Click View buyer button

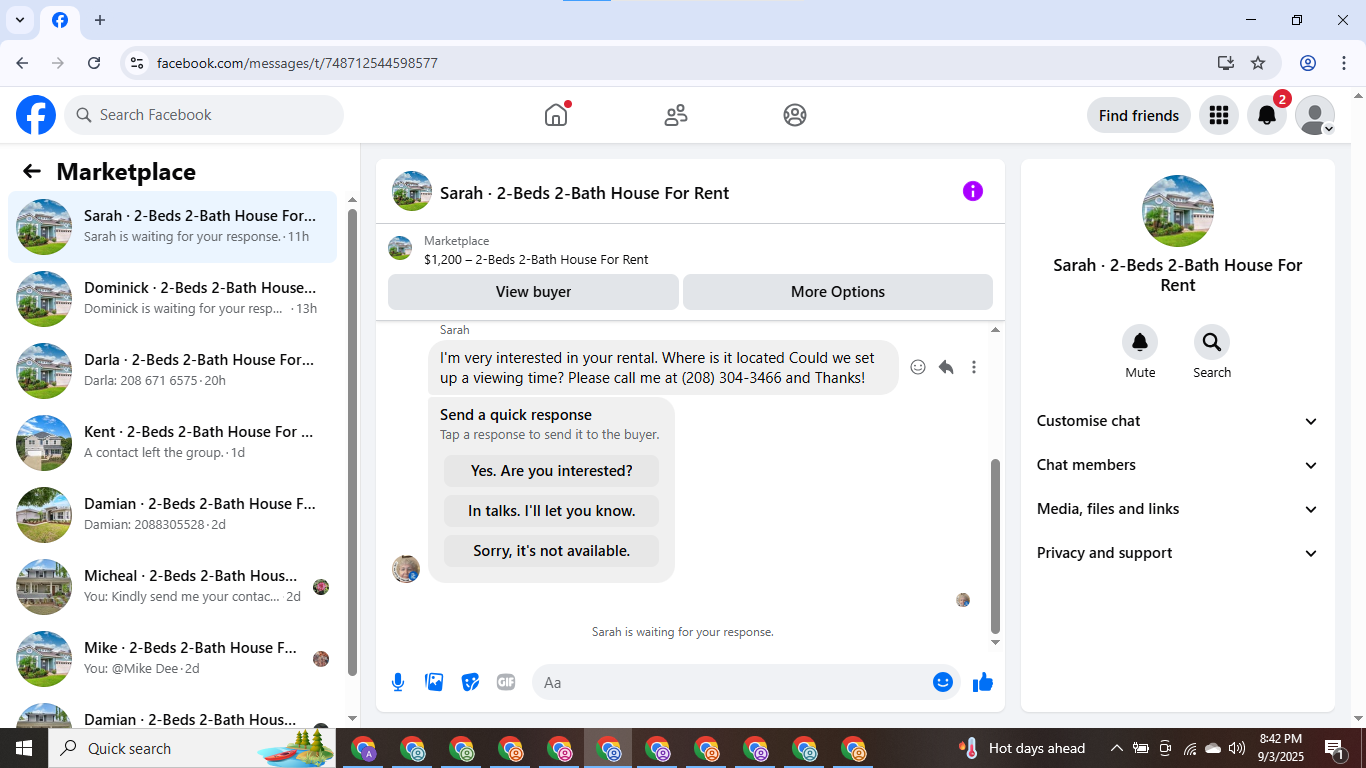pyautogui.click(x=533, y=292)
